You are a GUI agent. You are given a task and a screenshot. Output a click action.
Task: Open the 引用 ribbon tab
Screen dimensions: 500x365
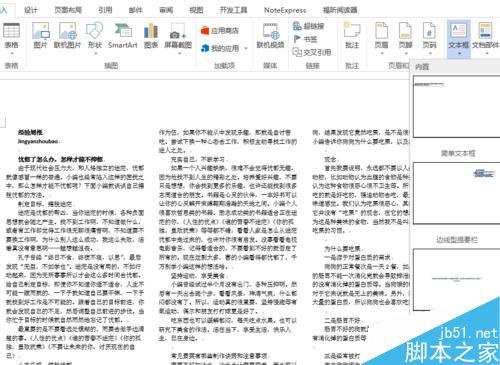tap(105, 10)
